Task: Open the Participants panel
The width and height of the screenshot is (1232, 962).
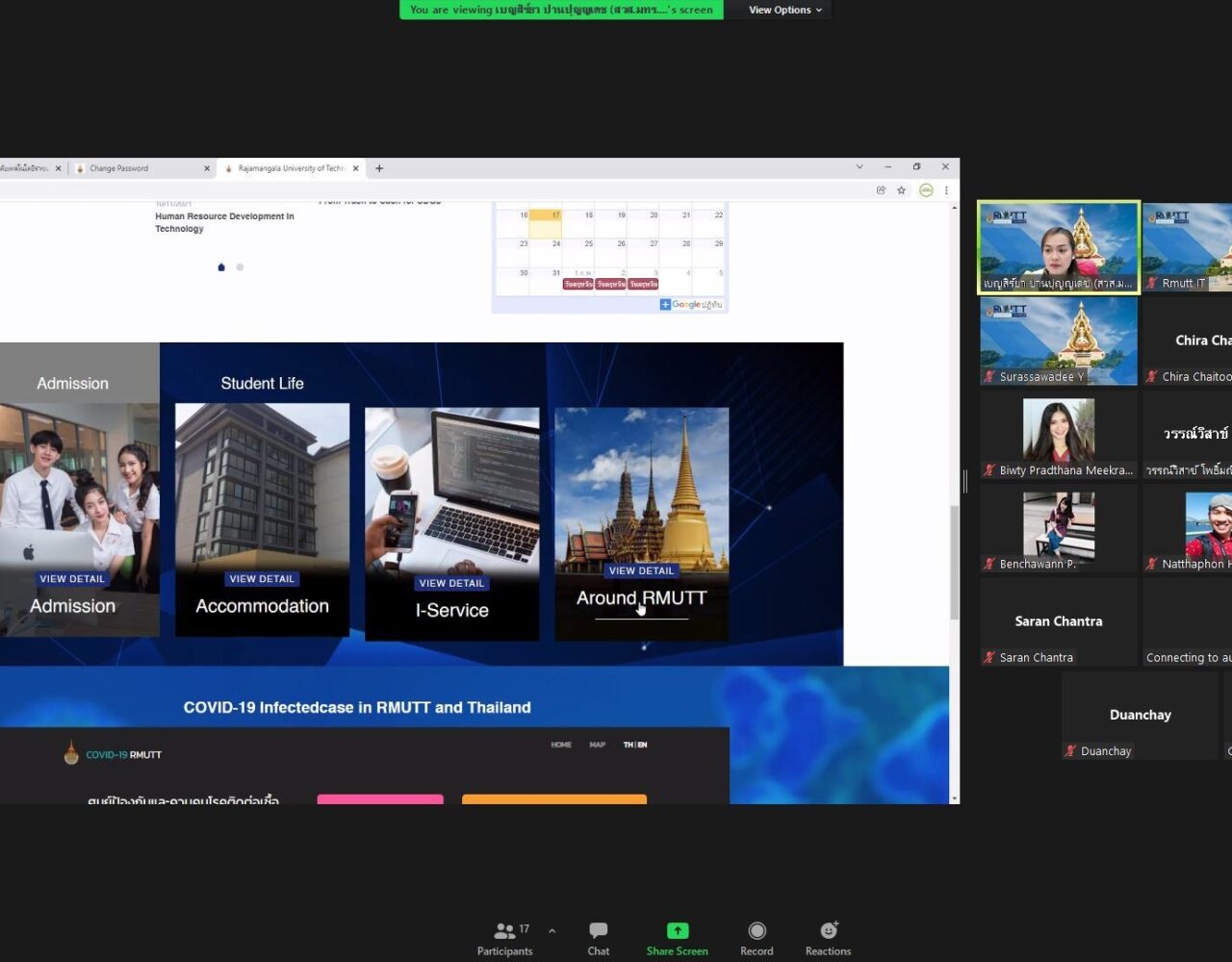Action: [504, 939]
